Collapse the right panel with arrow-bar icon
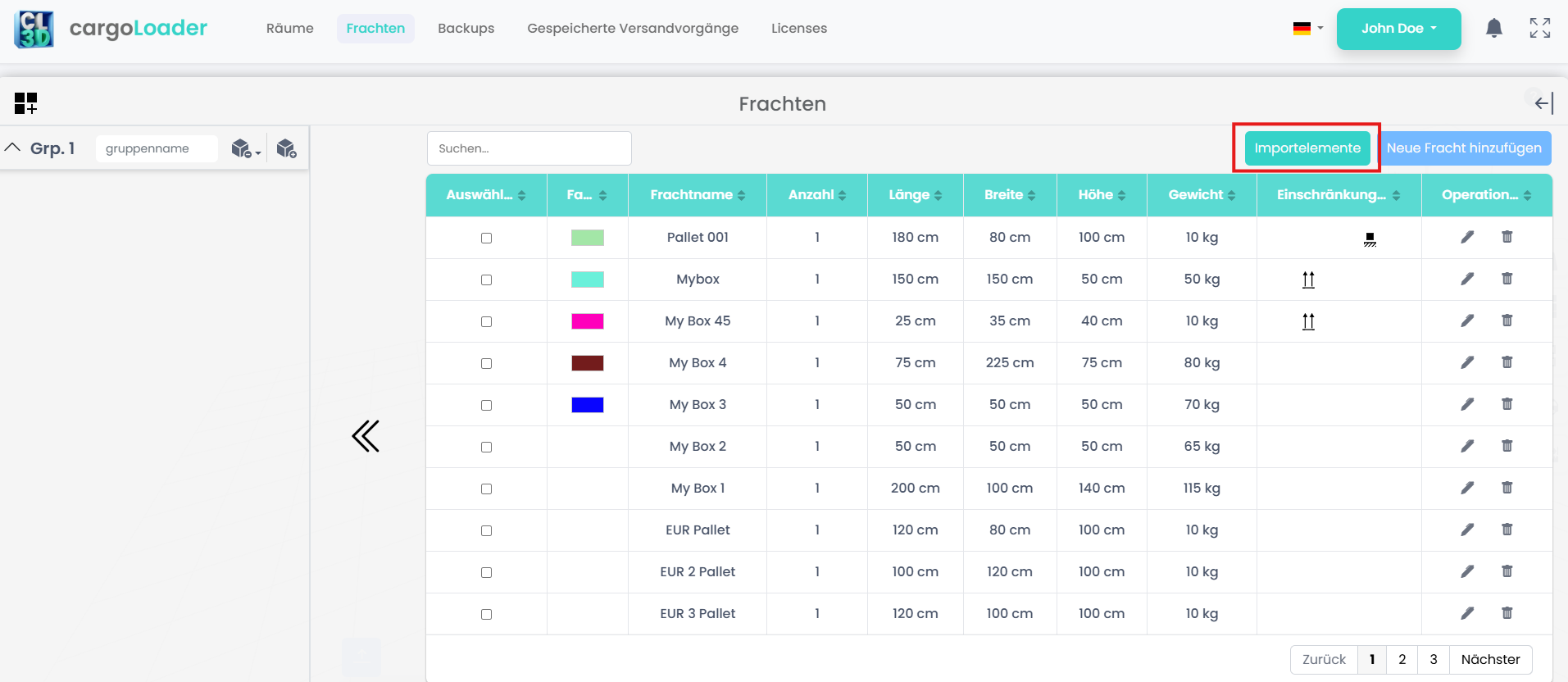 (x=1543, y=103)
